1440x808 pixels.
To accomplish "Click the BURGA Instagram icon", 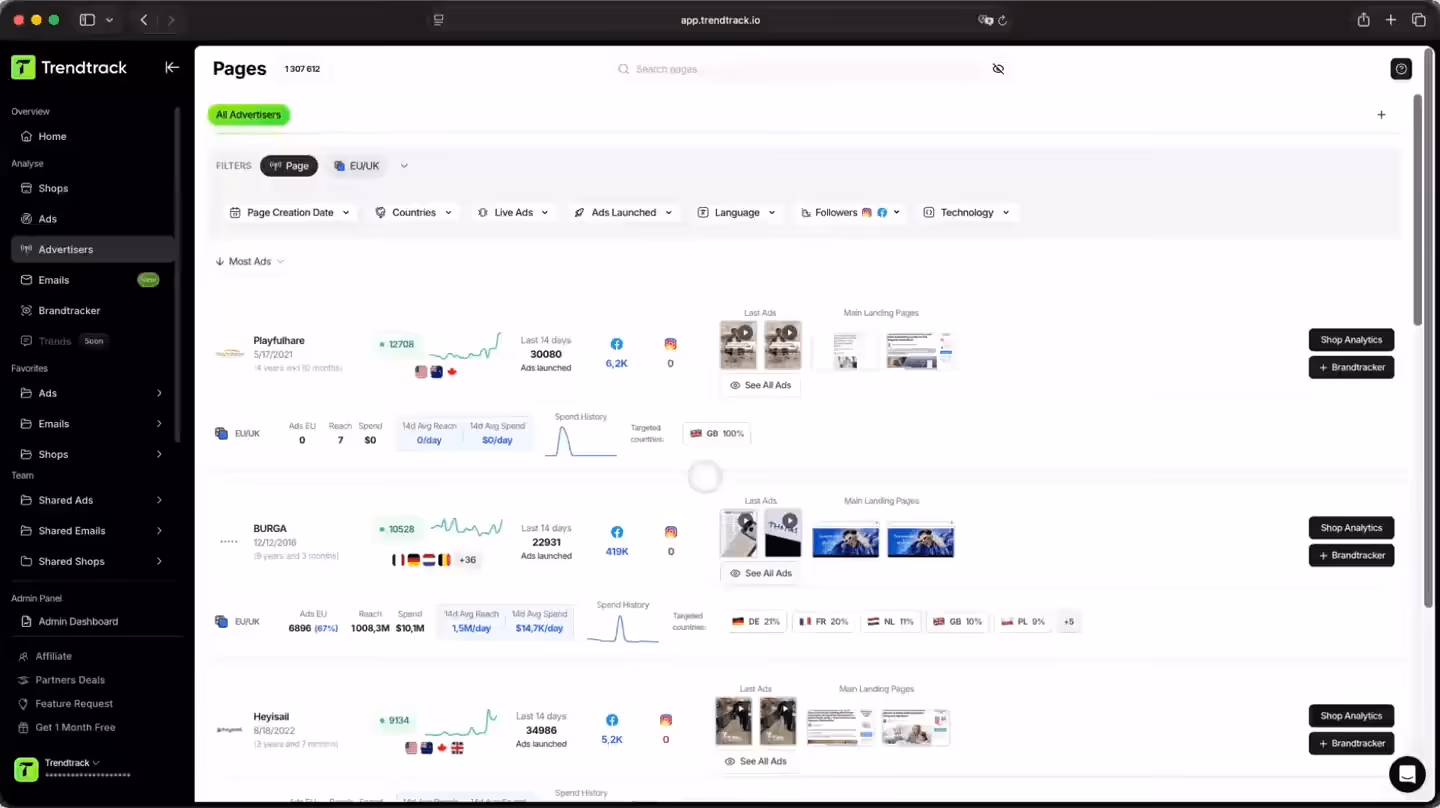I will (670, 532).
